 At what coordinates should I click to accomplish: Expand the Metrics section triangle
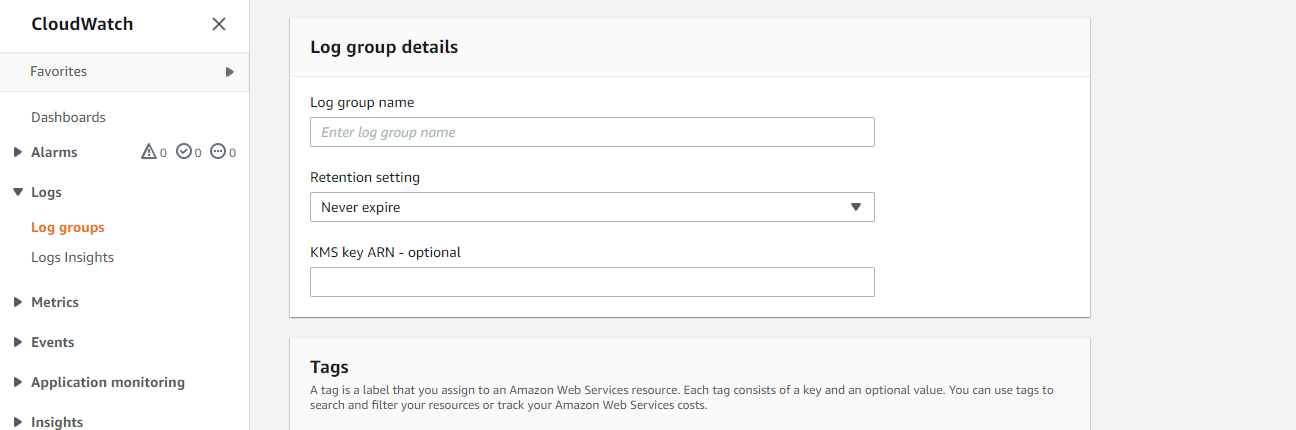pyautogui.click(x=18, y=302)
